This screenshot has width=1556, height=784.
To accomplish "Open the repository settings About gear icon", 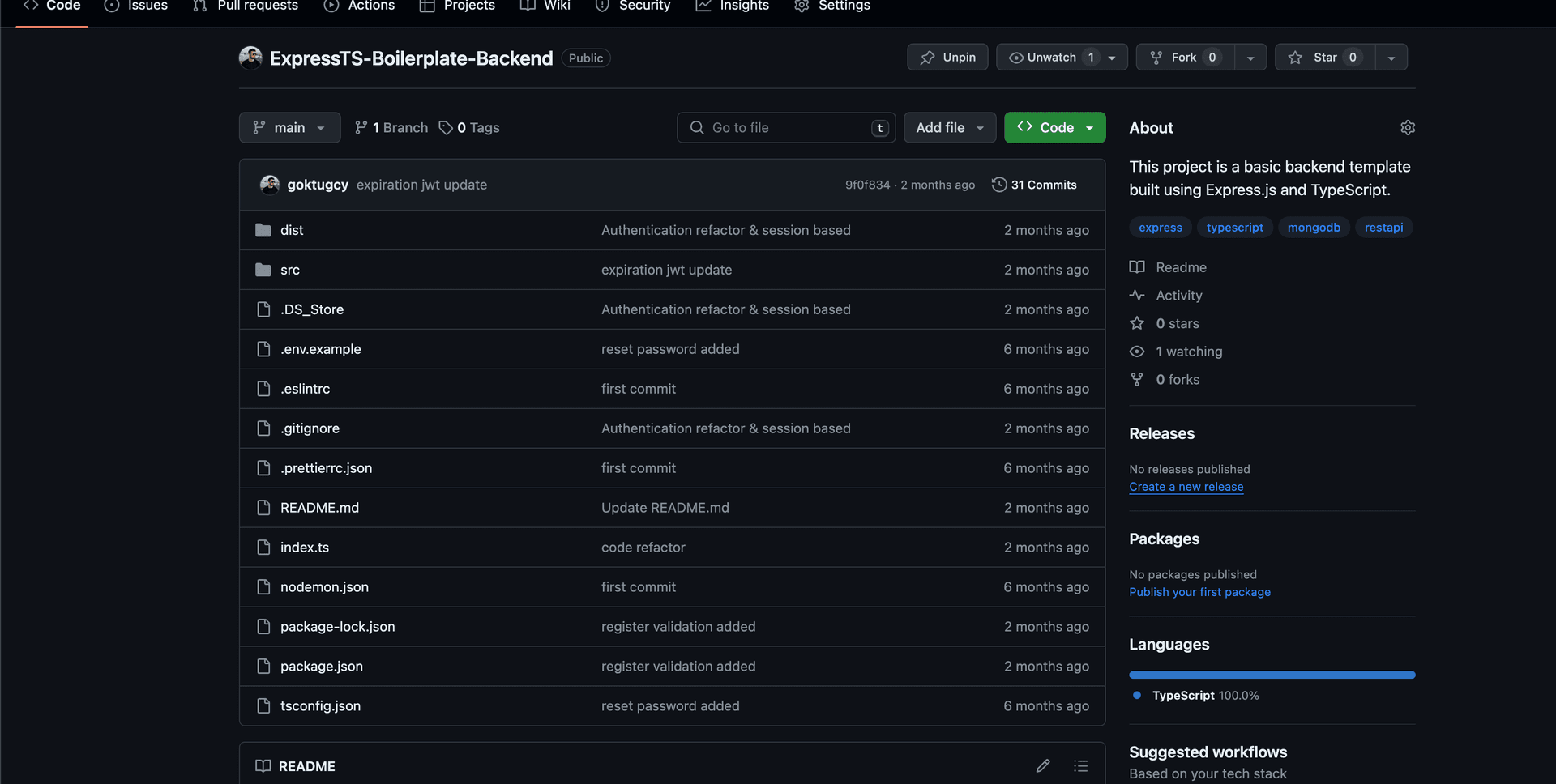I will click(1408, 127).
